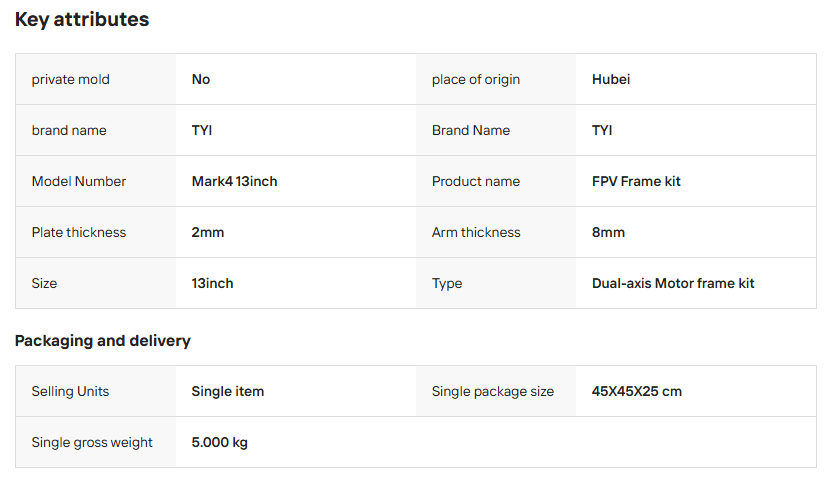Select the "45X45X25 cm" package size

point(637,392)
